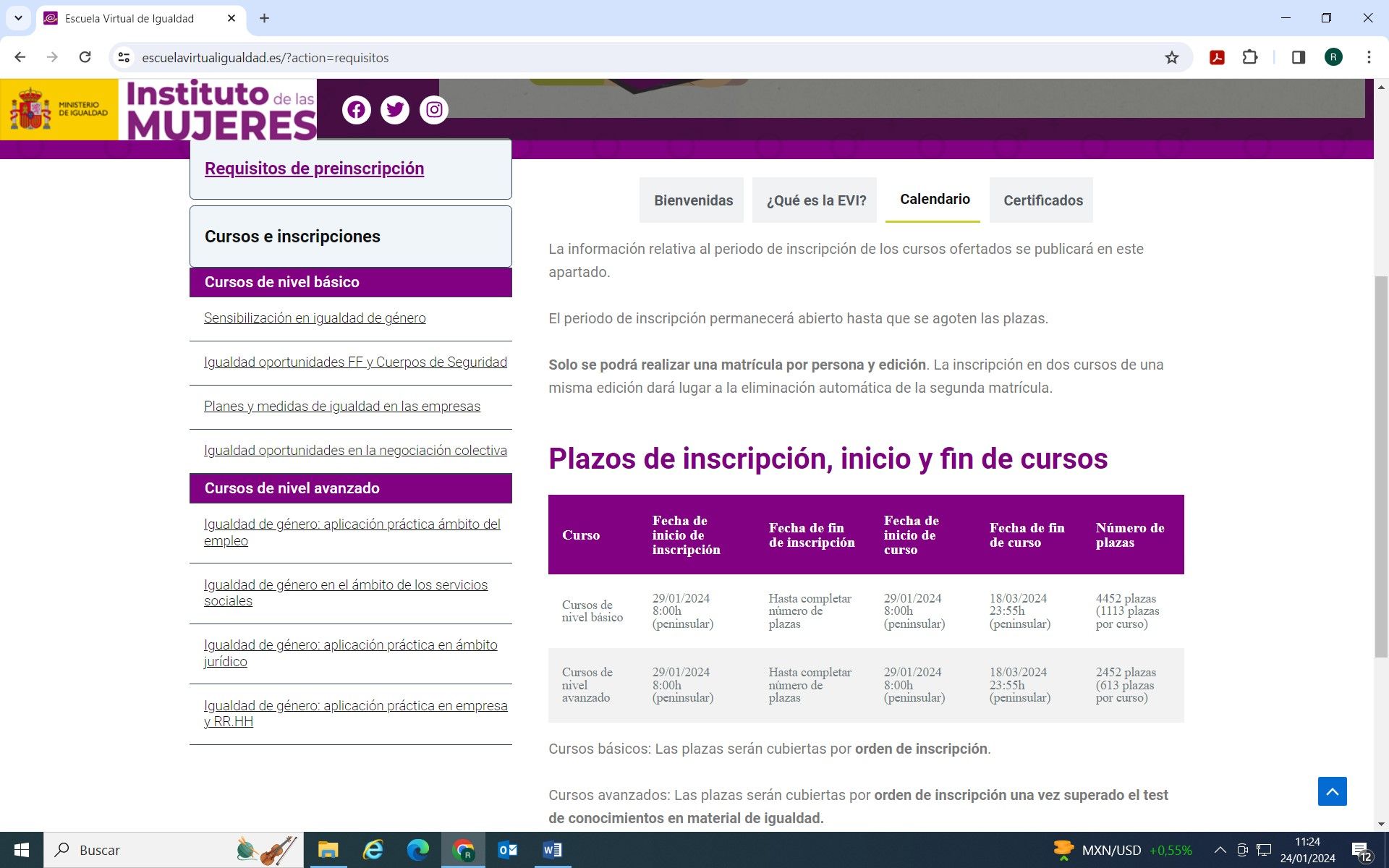This screenshot has width=1389, height=868.
Task: Switch to the ¿Qué es la EVI? tab
Action: (x=815, y=200)
